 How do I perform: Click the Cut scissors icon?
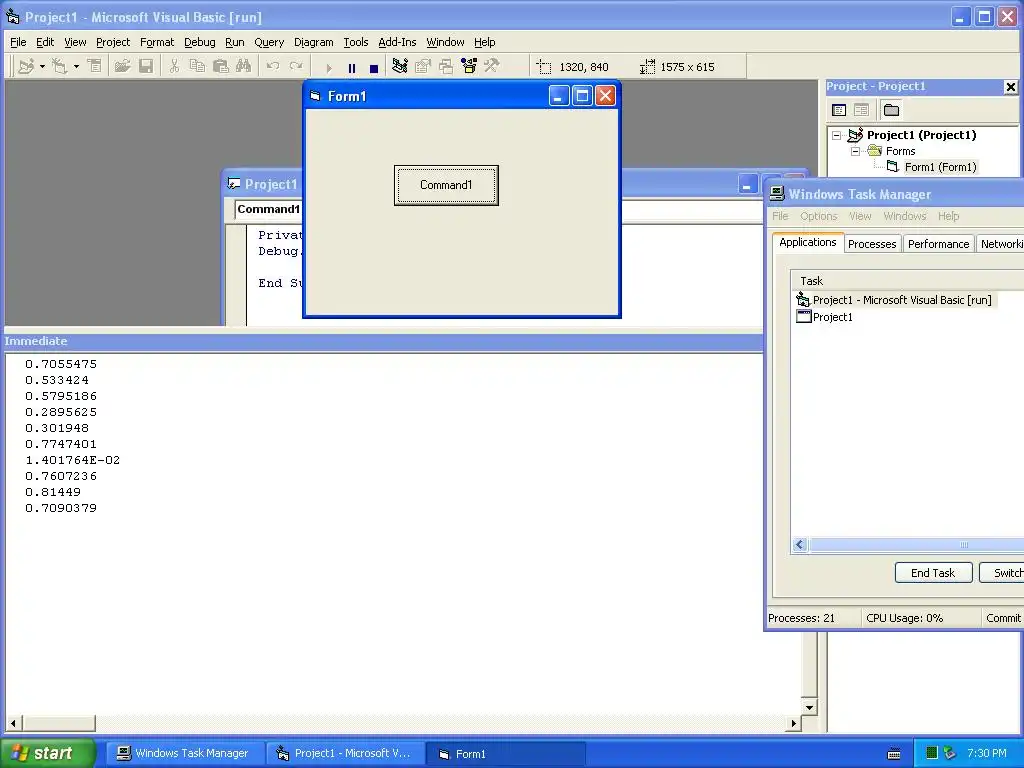pyautogui.click(x=174, y=67)
